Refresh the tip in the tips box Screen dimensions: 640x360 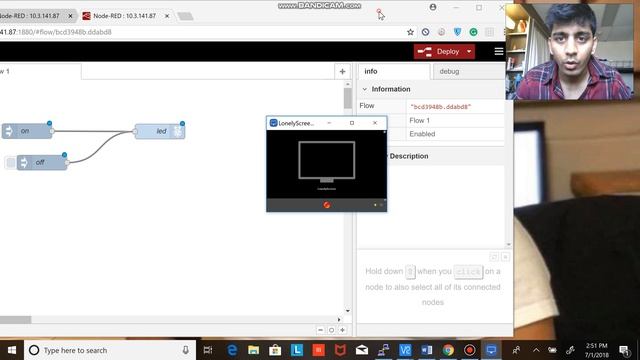click(x=494, y=257)
